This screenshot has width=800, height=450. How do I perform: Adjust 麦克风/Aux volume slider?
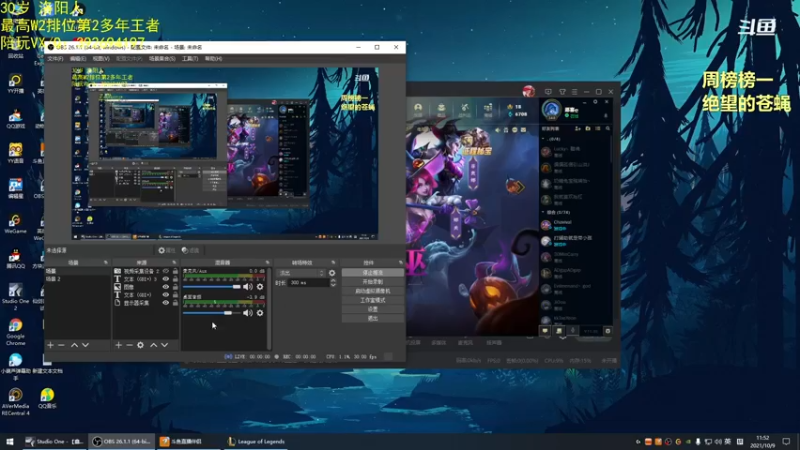211,287
